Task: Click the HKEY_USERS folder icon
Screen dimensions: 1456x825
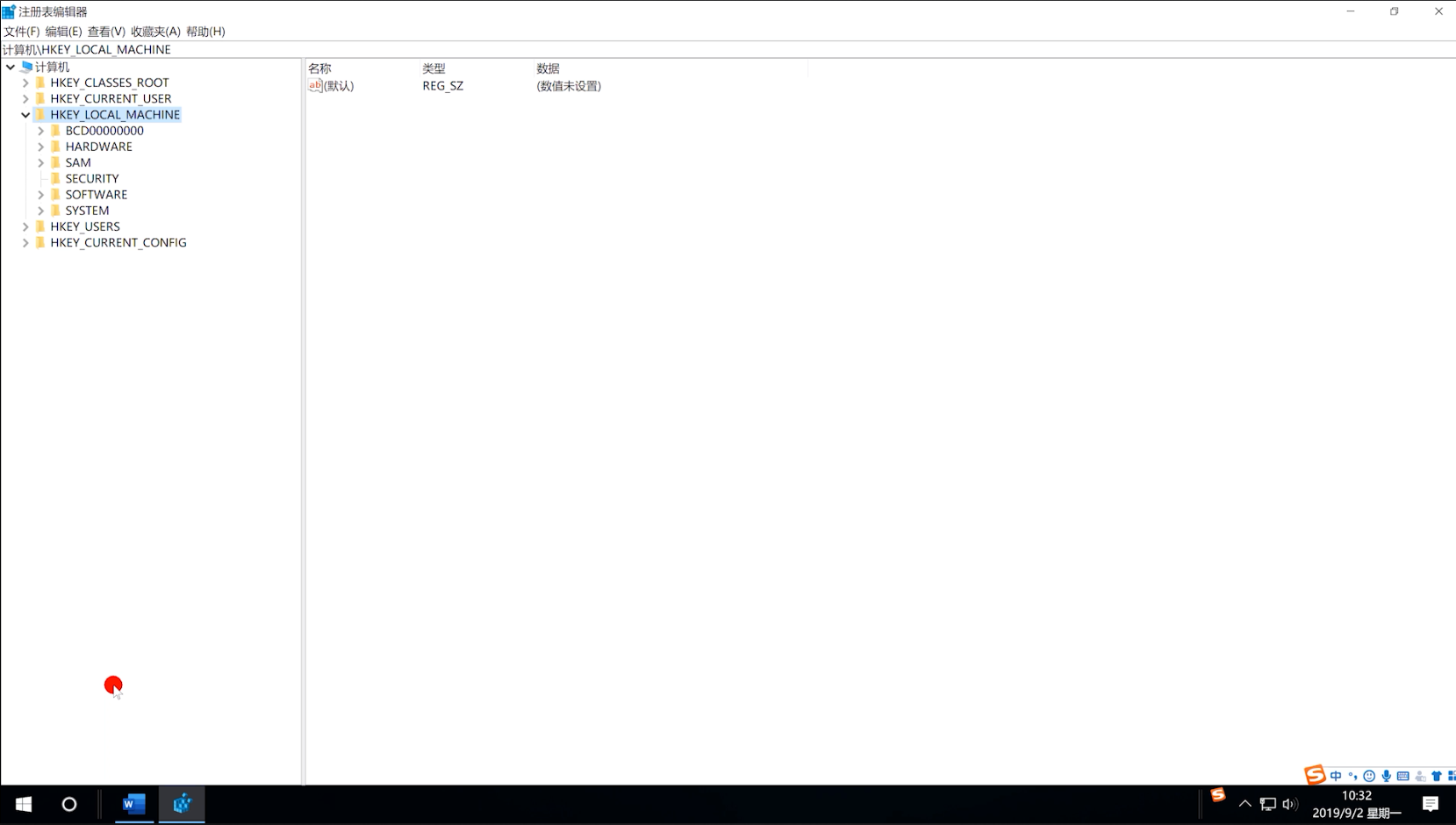Action: 40,226
